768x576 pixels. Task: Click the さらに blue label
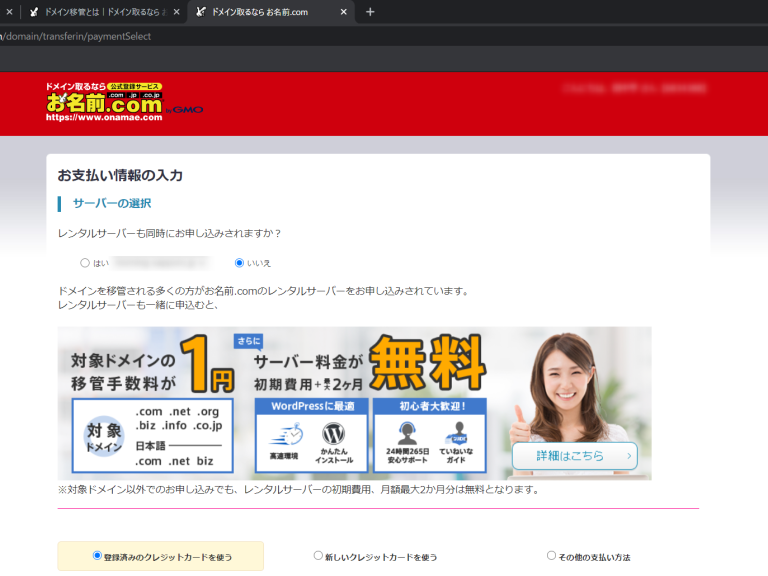tap(248, 341)
